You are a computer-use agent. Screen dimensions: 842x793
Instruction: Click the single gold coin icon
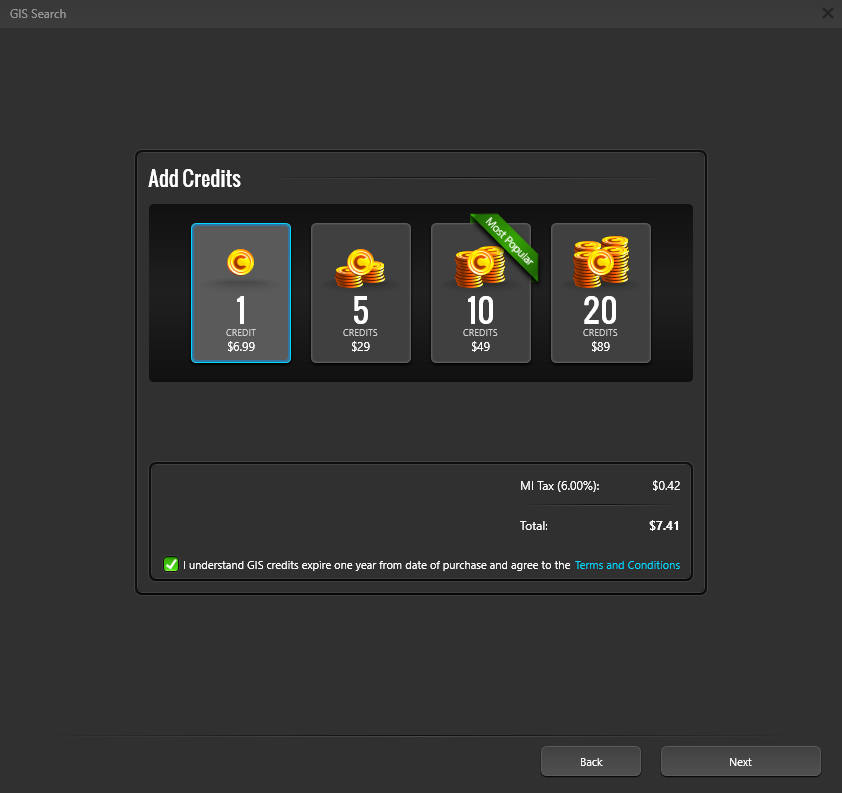[240, 263]
